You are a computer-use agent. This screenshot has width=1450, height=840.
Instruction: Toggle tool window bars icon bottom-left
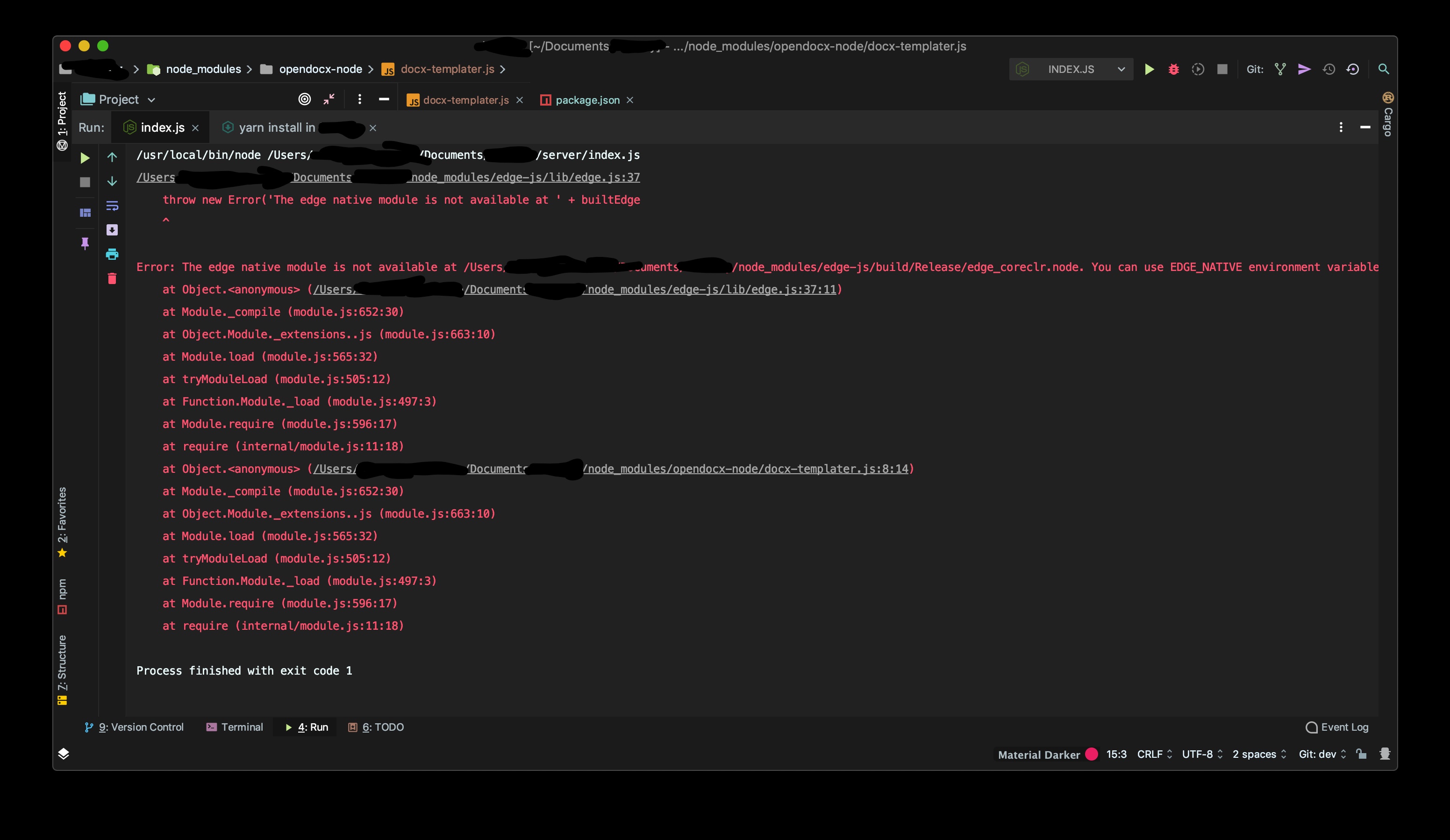64,753
